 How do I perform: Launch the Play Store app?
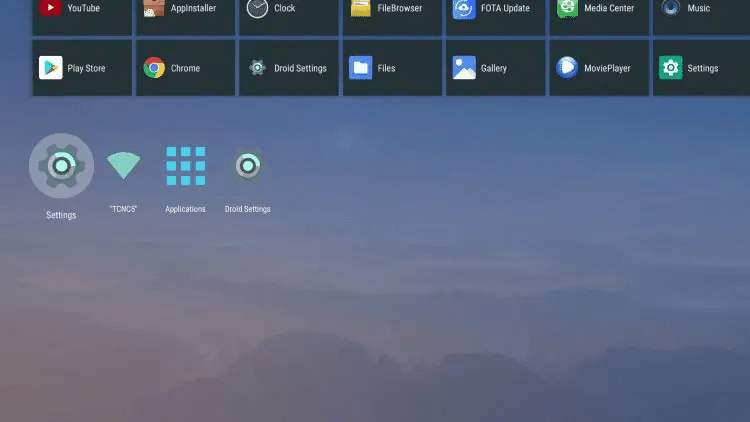tap(82, 68)
